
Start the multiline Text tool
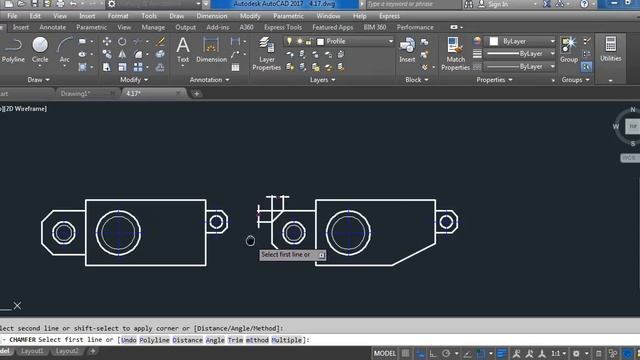[183, 49]
